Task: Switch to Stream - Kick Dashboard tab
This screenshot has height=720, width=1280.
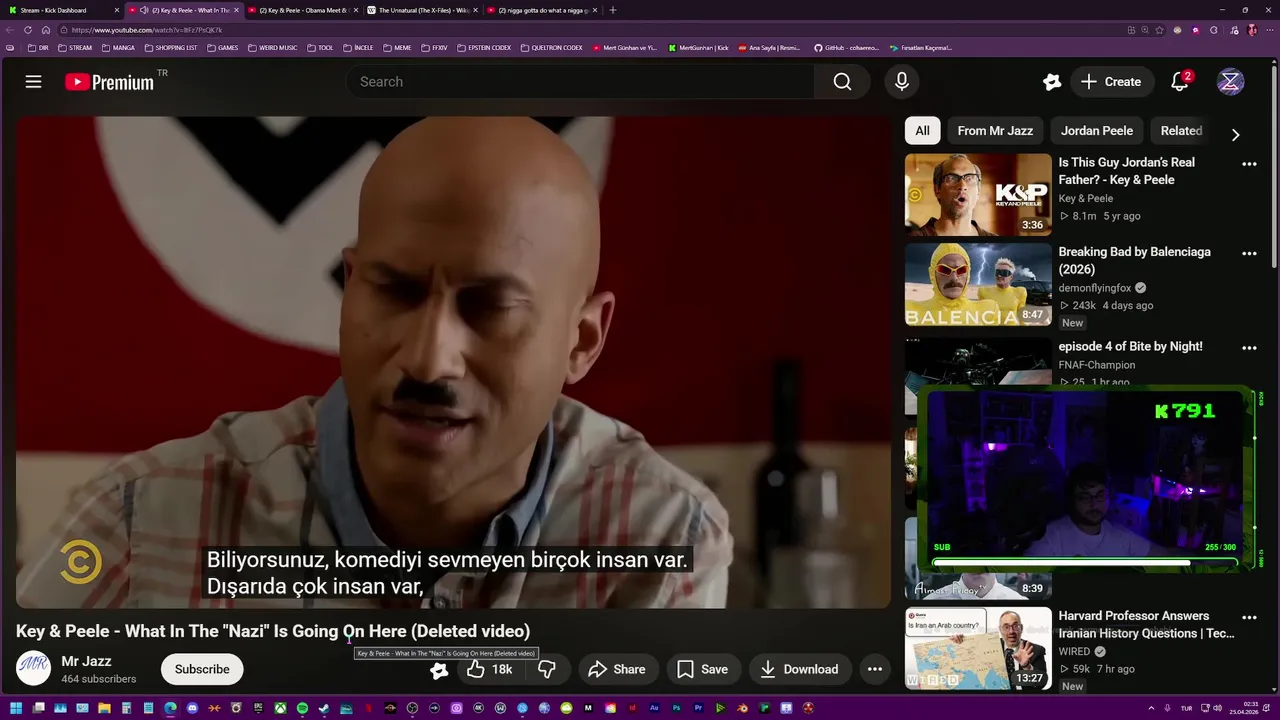Action: [62, 10]
